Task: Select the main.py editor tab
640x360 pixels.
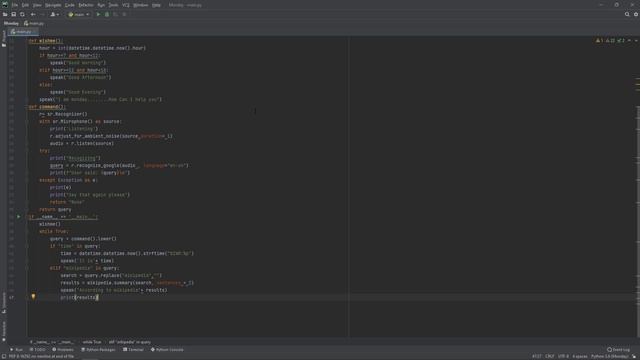Action: click(x=23, y=31)
